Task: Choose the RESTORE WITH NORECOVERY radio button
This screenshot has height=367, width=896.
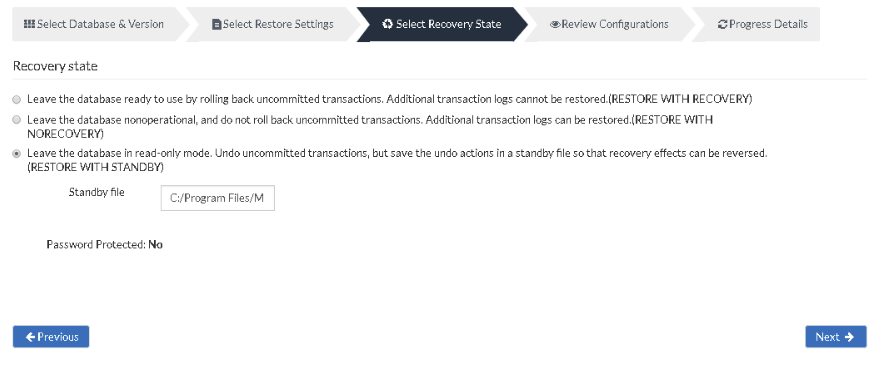Action: tap(17, 120)
